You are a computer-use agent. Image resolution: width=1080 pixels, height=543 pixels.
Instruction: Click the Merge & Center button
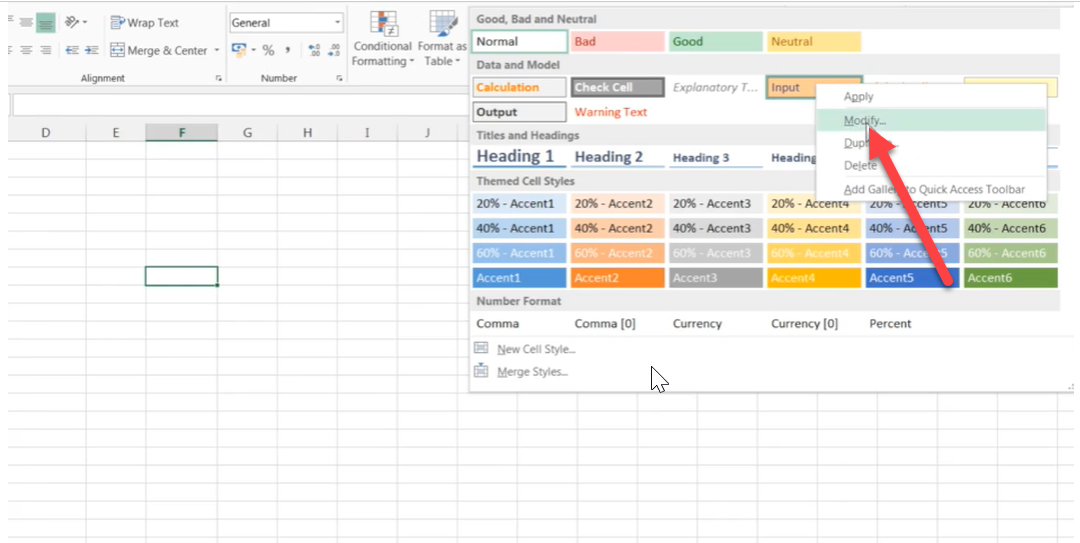pyautogui.click(x=158, y=50)
